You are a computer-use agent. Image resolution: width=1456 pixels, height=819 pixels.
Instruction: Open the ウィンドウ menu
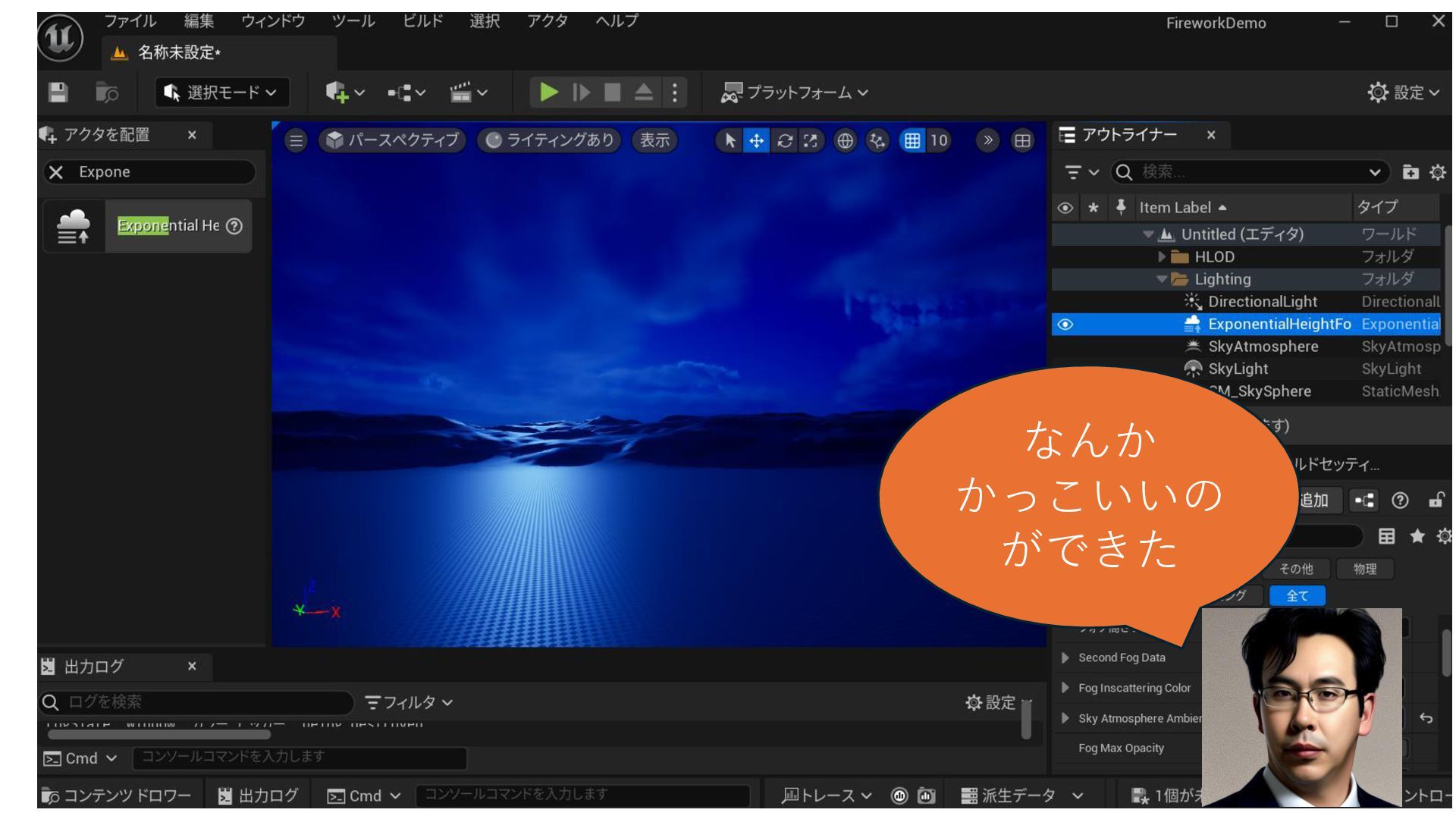pyautogui.click(x=273, y=21)
